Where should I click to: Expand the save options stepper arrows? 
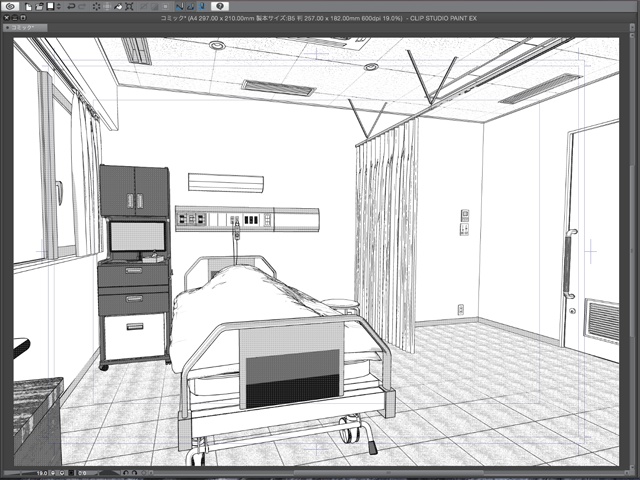tap(59, 7)
